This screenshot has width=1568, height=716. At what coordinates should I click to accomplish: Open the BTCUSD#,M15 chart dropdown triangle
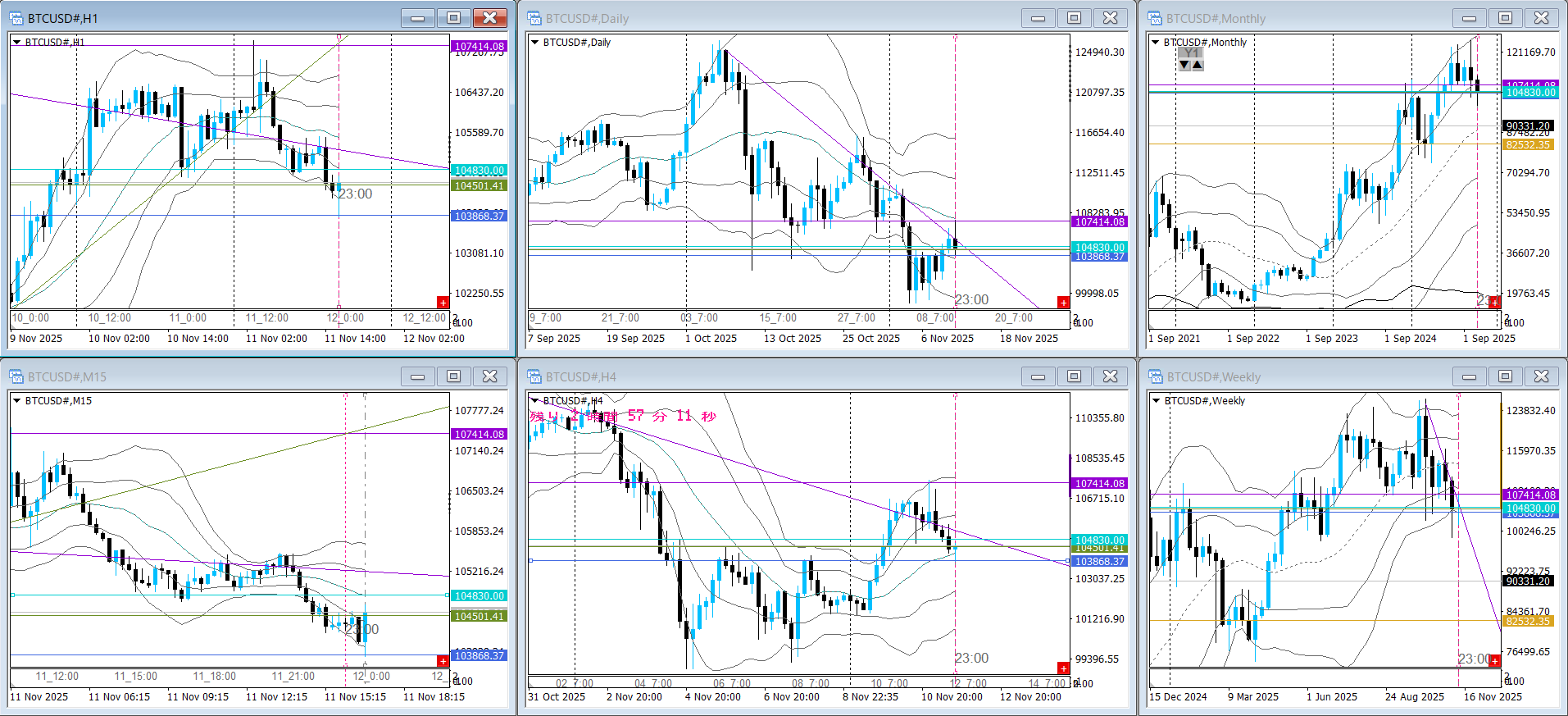tap(16, 400)
